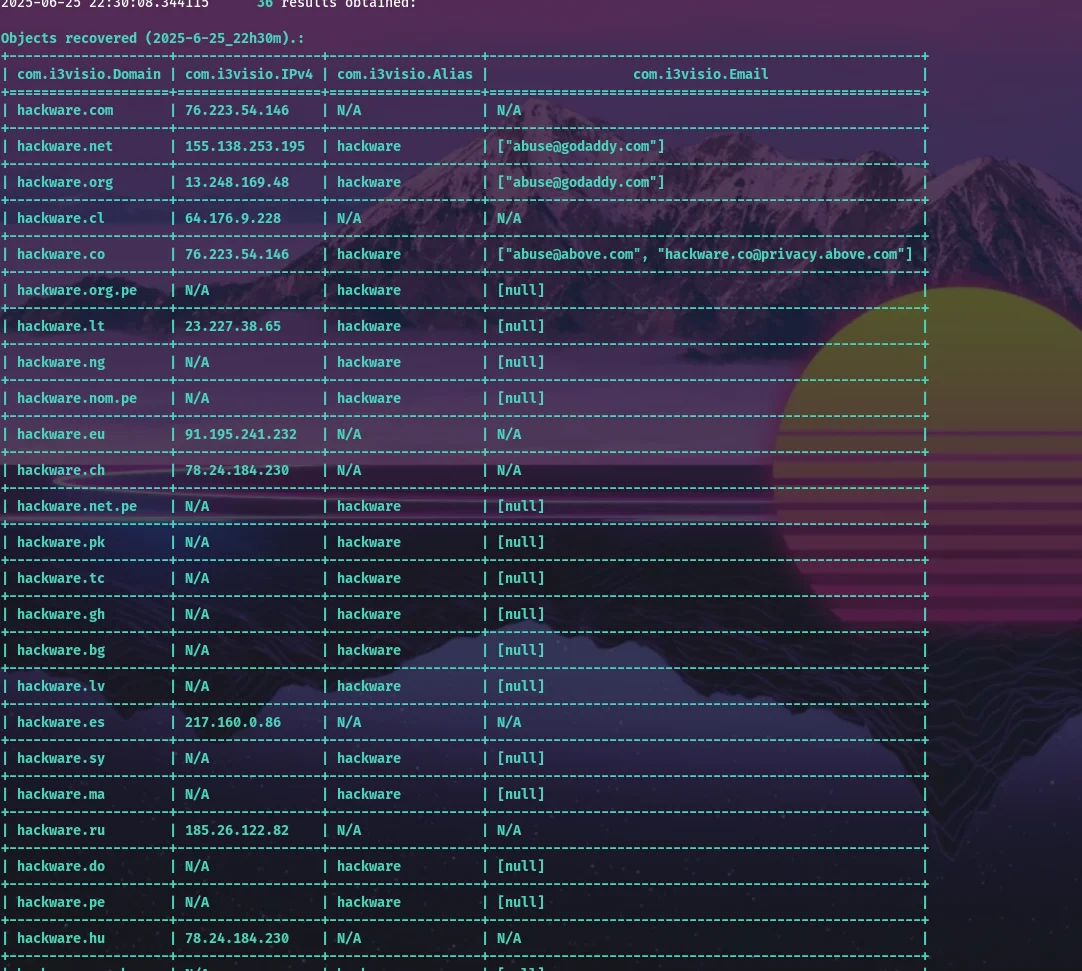Click the IP address 64.176.9.228
The width and height of the screenshot is (1082, 971).
pos(233,218)
